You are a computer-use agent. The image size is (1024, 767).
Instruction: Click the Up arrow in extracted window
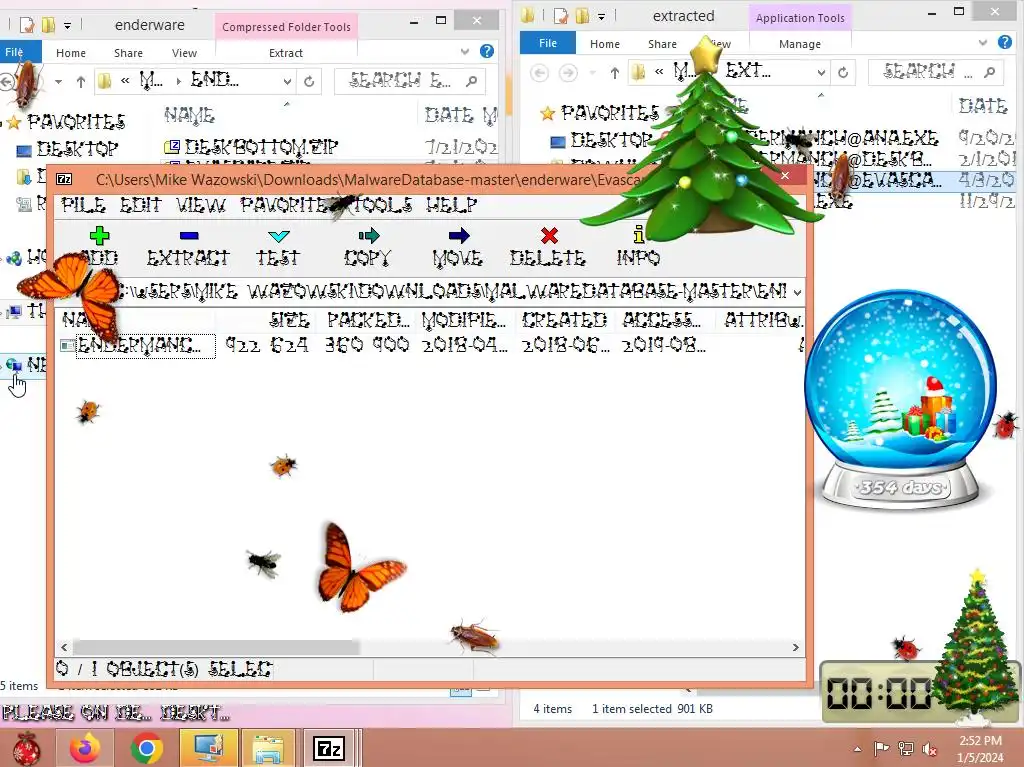[615, 73]
